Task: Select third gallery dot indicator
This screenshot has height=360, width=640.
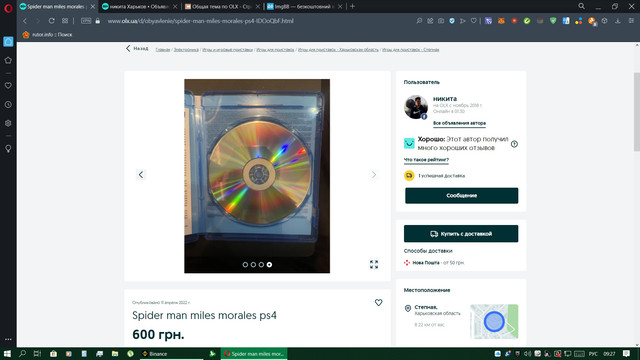Action: point(261,264)
